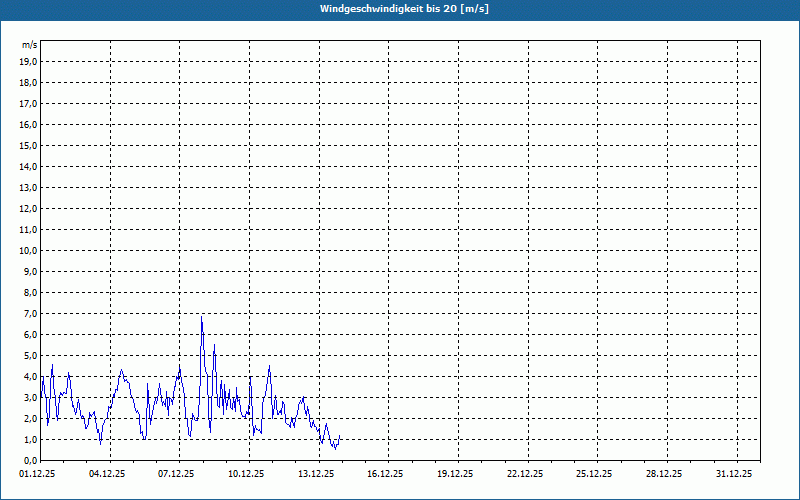Viewport: 800px width, 500px height.
Task: Click the 7,0 y-axis value label
Action: coord(29,313)
